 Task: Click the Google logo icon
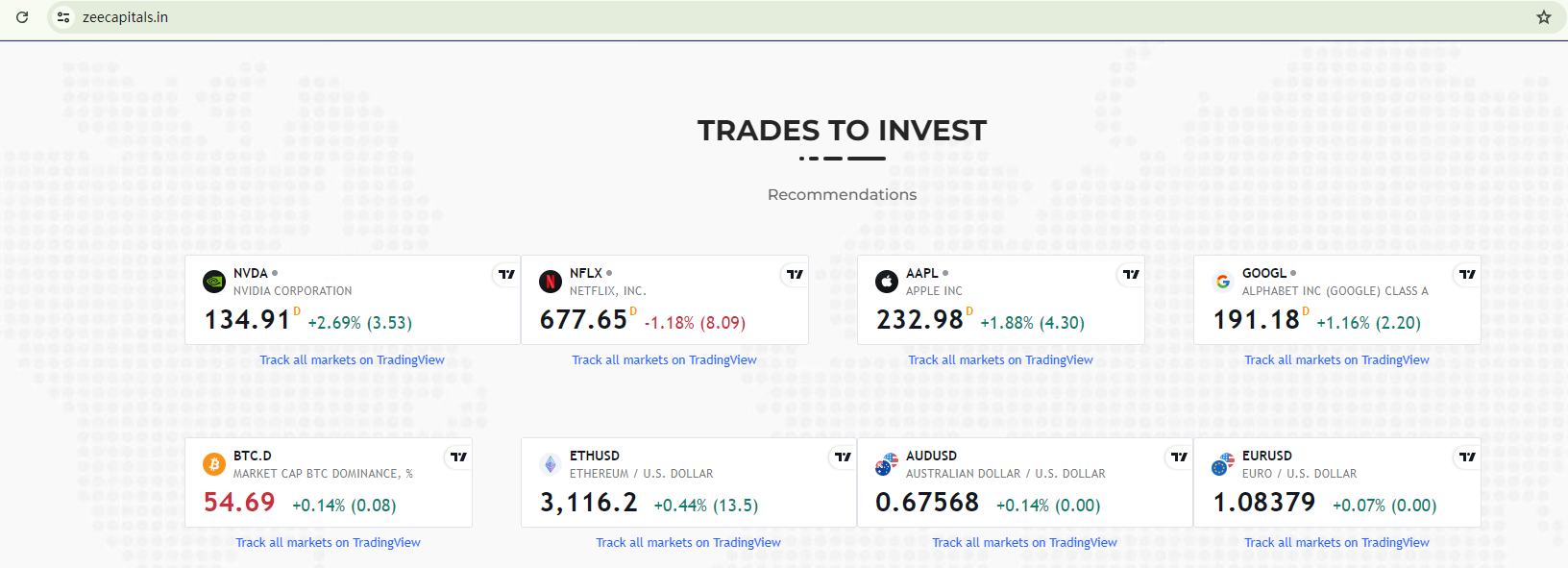click(x=1223, y=282)
